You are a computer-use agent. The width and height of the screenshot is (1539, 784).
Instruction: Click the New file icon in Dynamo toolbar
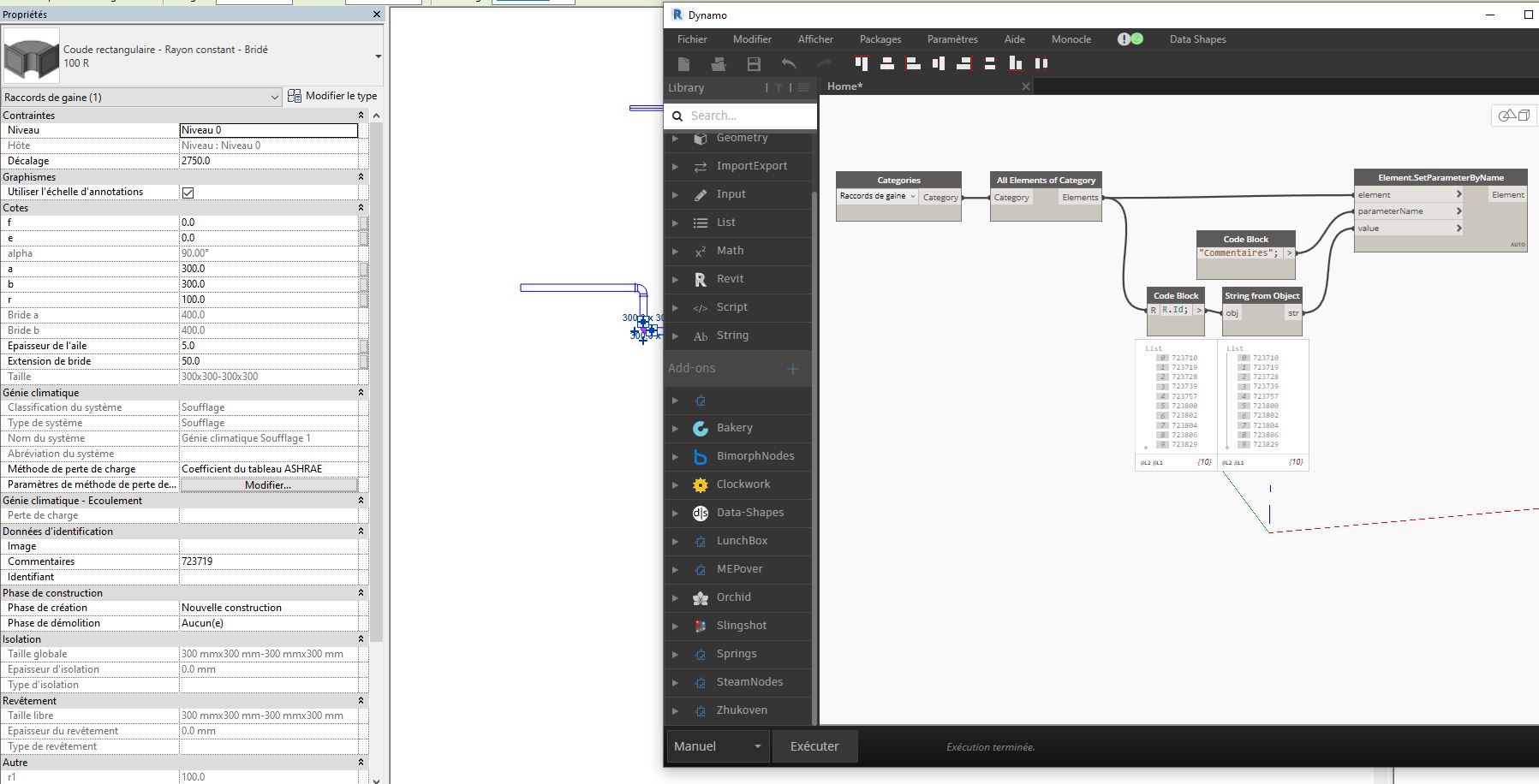pos(683,64)
